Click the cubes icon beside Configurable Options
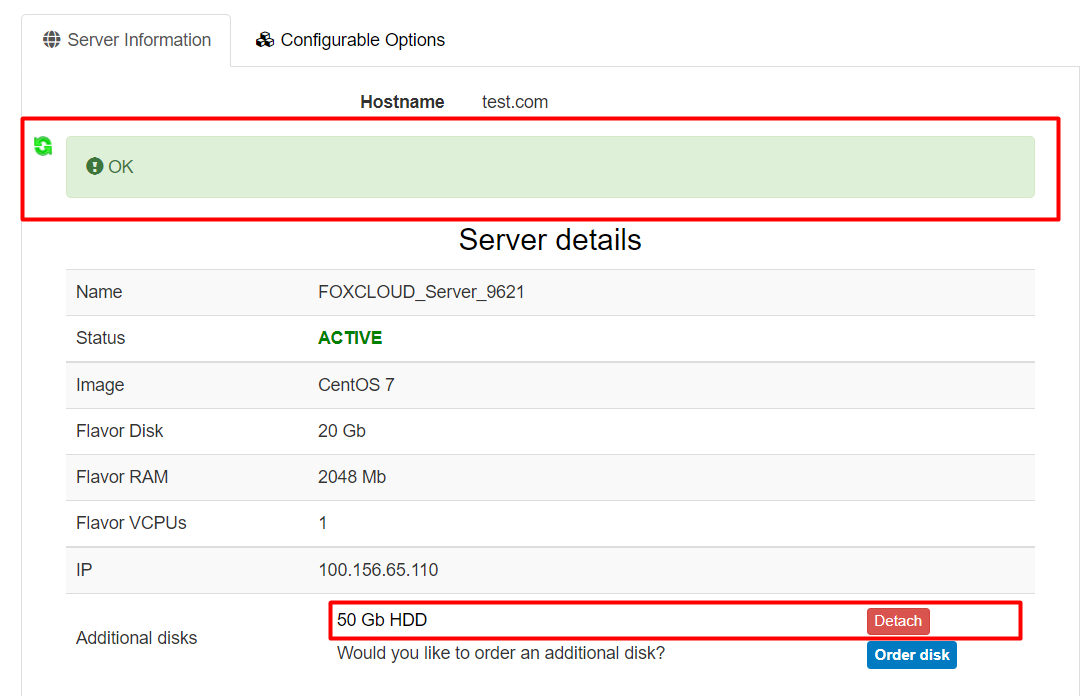The width and height of the screenshot is (1084, 696). tap(265, 40)
